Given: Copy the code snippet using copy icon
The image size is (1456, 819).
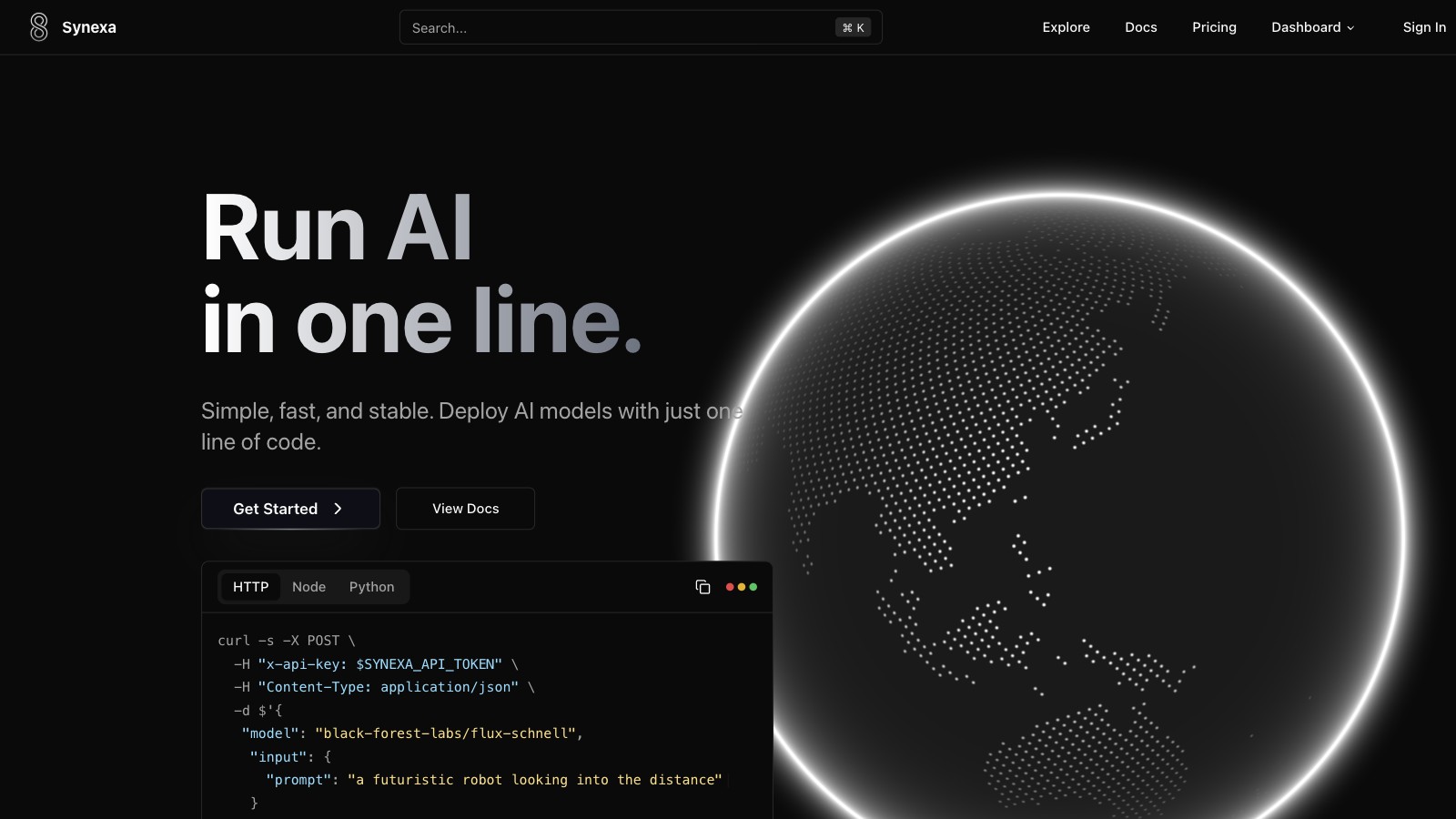Looking at the screenshot, I should [703, 587].
